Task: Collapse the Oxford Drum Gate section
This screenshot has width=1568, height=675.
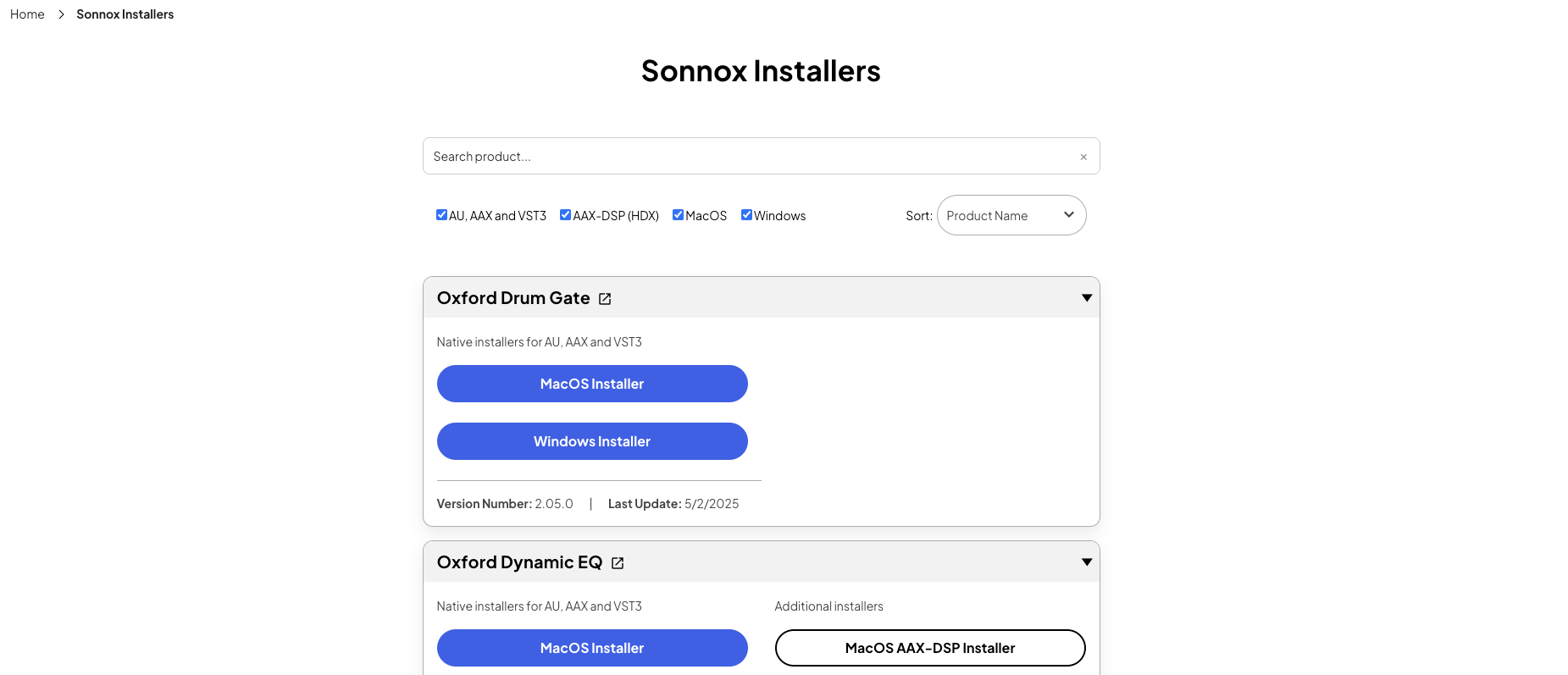Action: [x=1087, y=298]
